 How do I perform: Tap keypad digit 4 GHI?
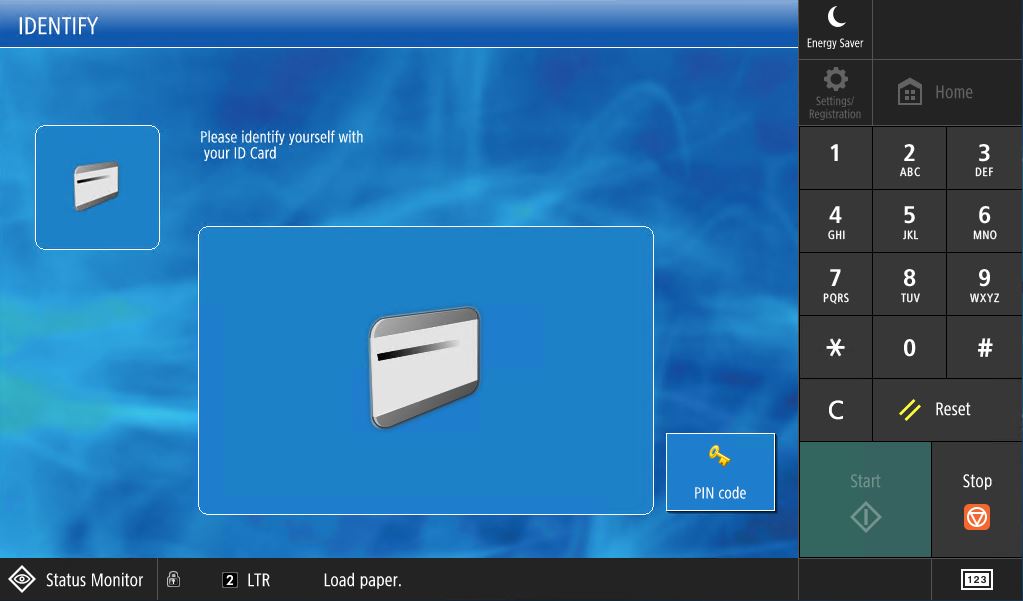point(835,222)
